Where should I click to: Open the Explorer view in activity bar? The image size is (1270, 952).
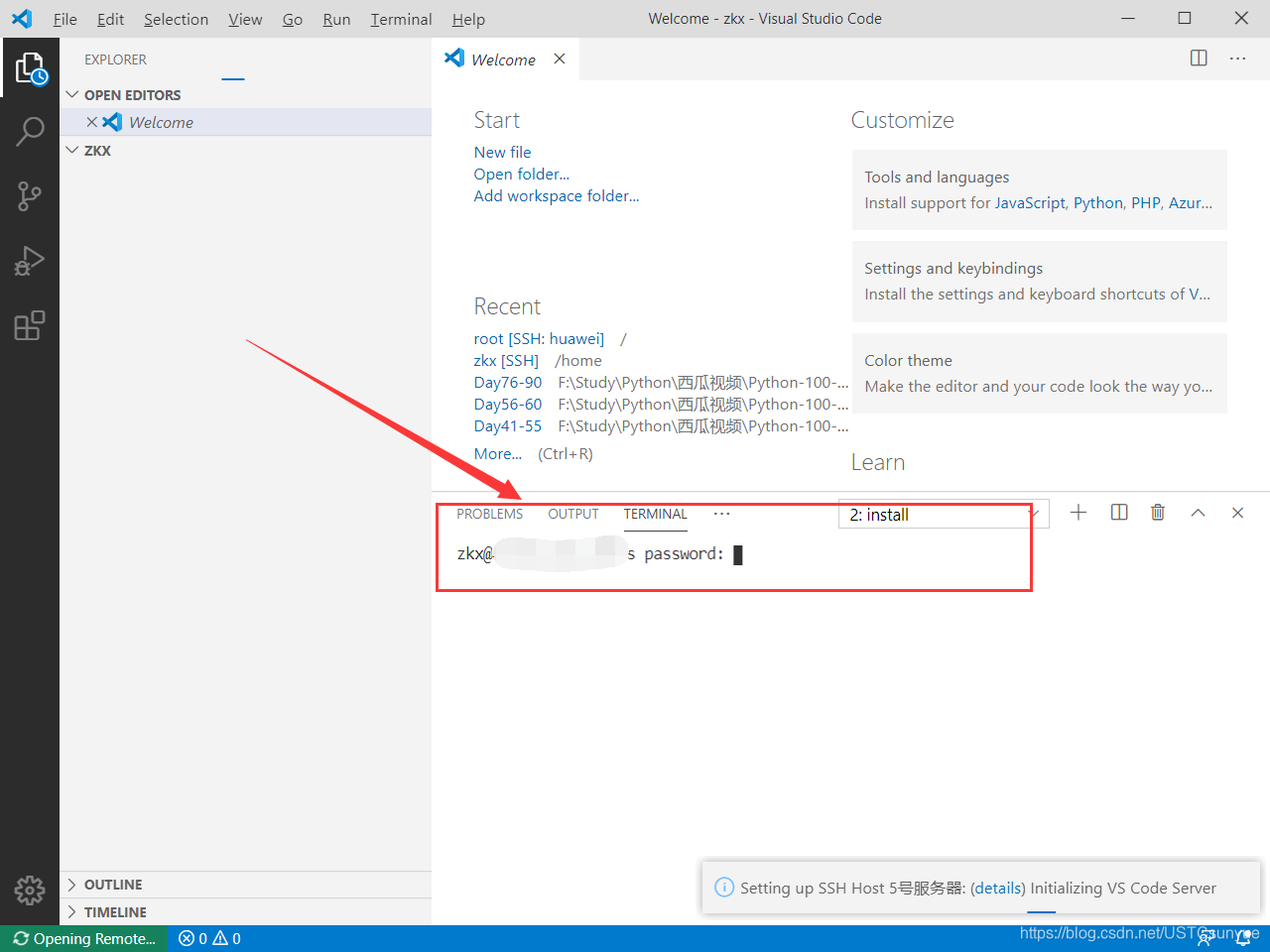(x=31, y=68)
